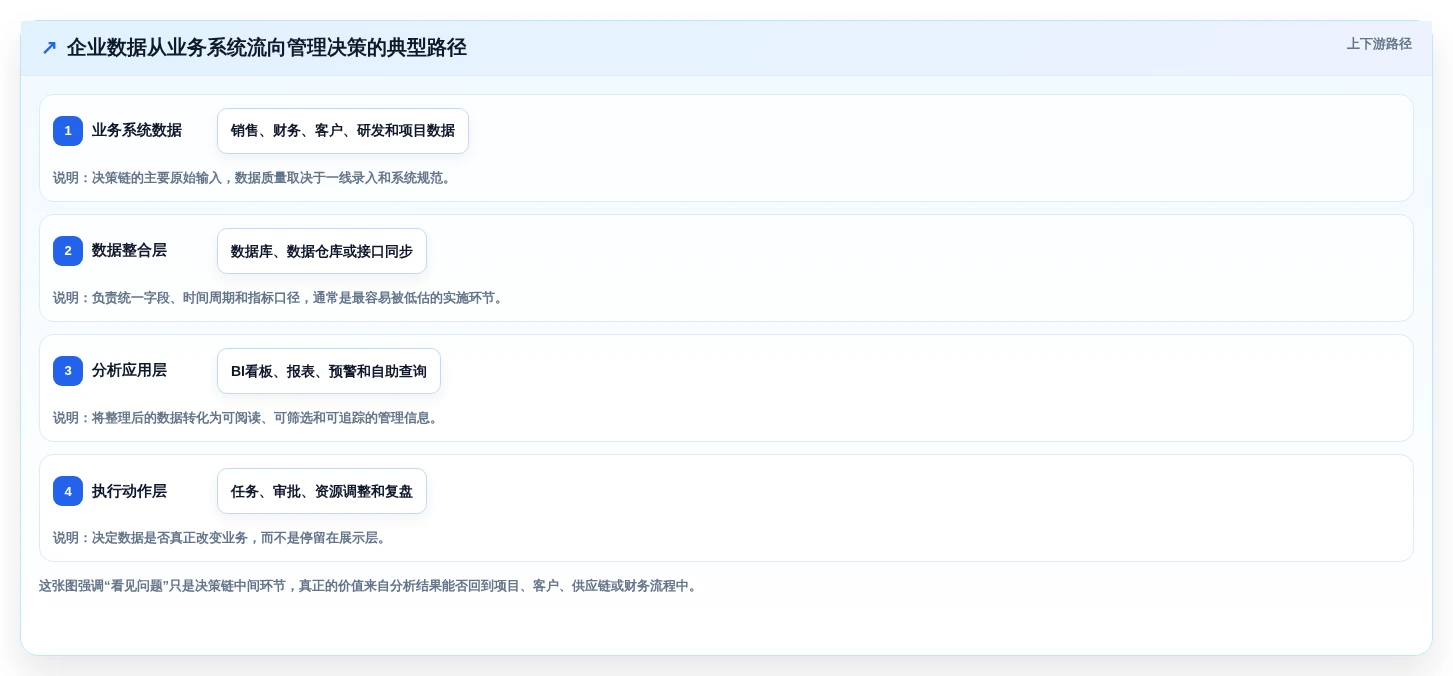Viewport: 1453px width, 676px height.
Task: Select the 分析应用层 step label
Action: coord(129,370)
